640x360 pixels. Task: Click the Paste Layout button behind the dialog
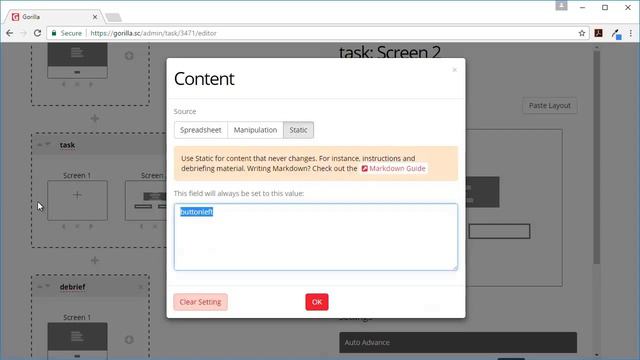pyautogui.click(x=549, y=106)
